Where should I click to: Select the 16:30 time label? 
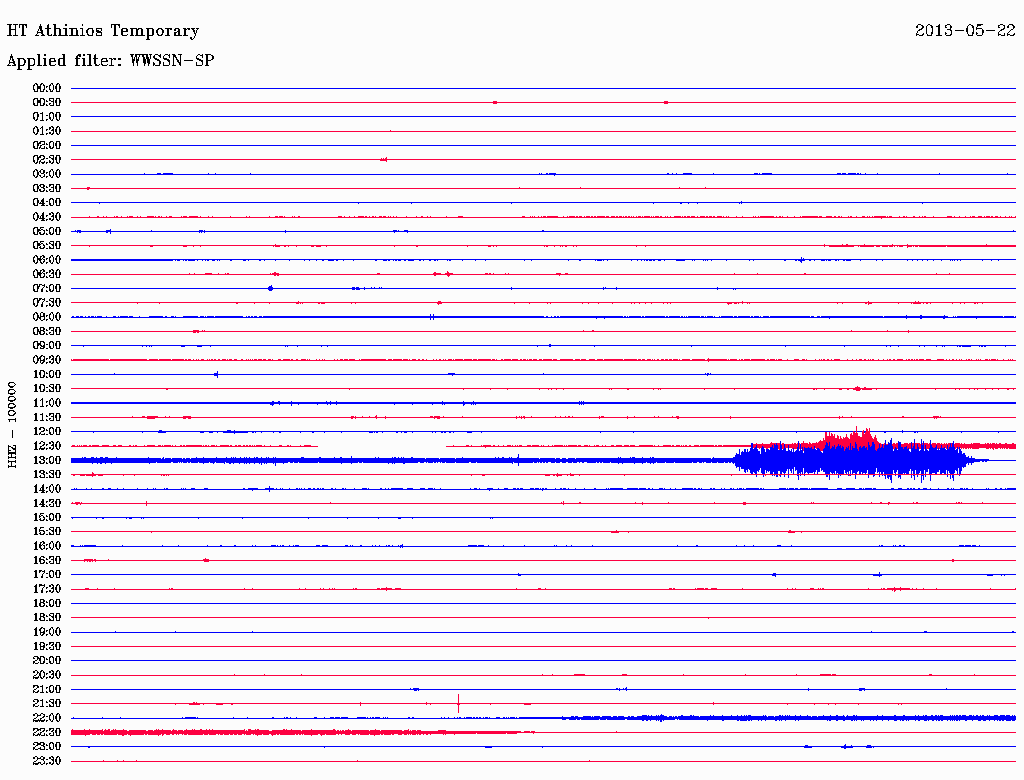47,561
